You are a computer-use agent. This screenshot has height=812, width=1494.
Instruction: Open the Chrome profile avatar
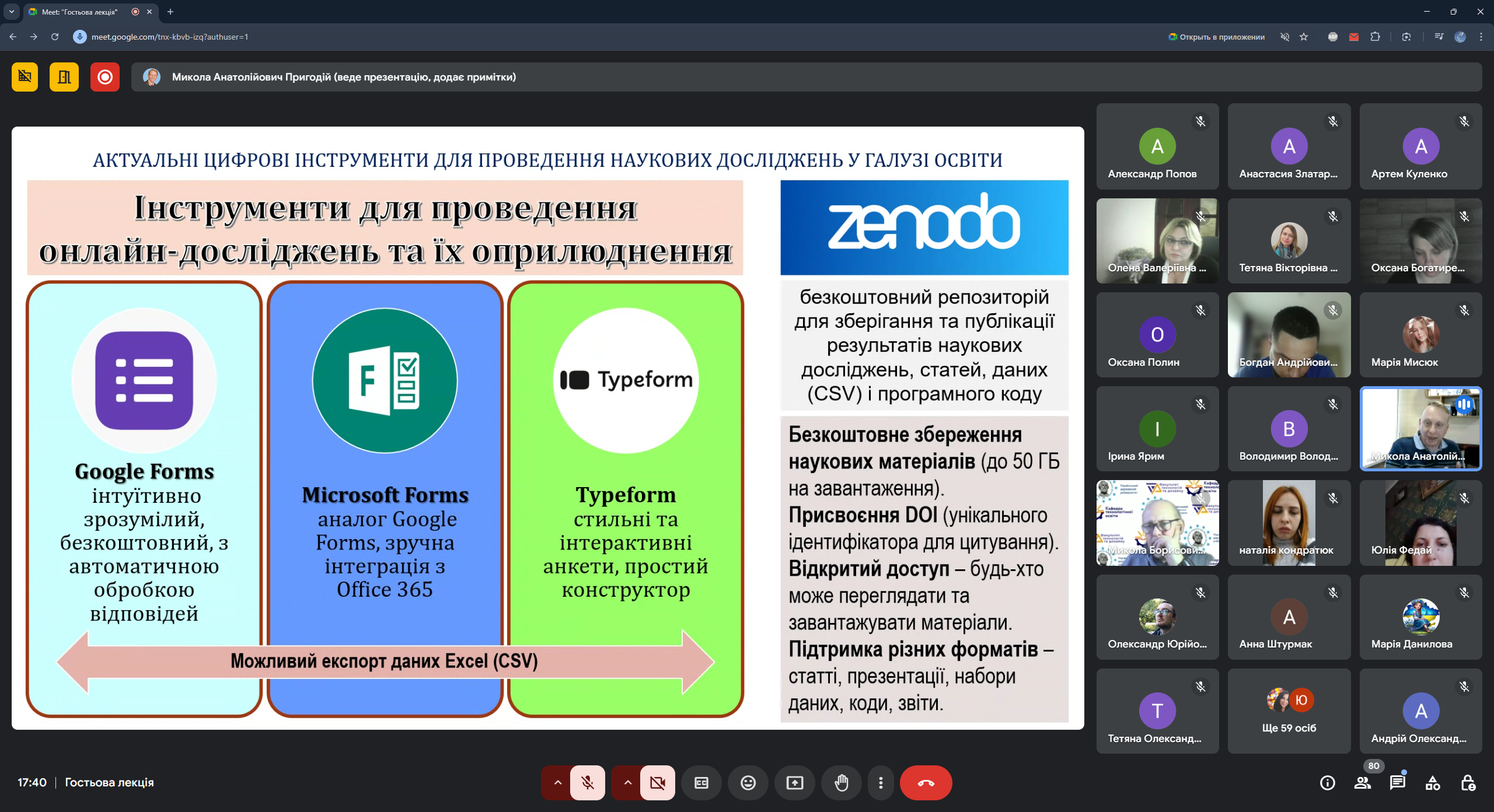point(1460,37)
